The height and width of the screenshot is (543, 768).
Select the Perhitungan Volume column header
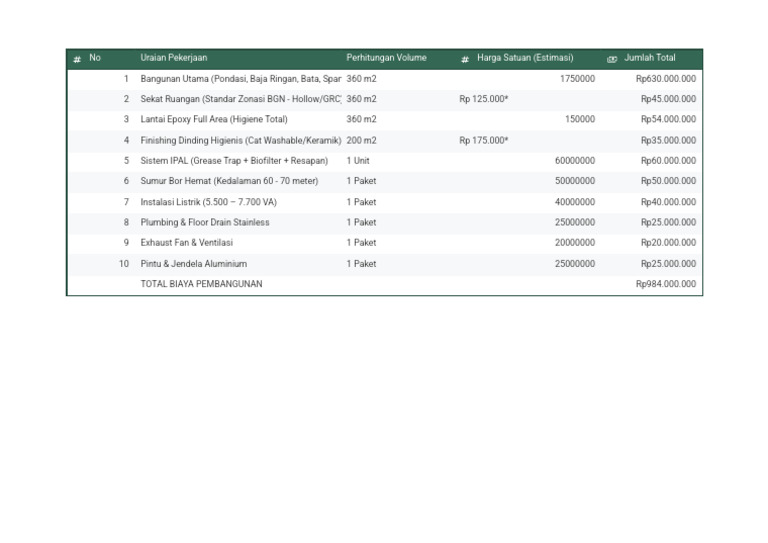[386, 58]
